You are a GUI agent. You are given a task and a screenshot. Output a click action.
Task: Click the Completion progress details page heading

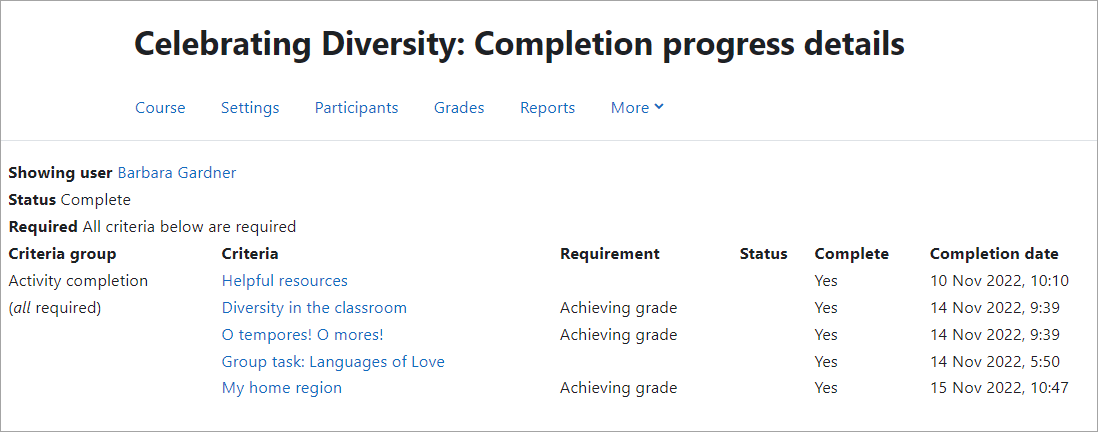pos(519,44)
